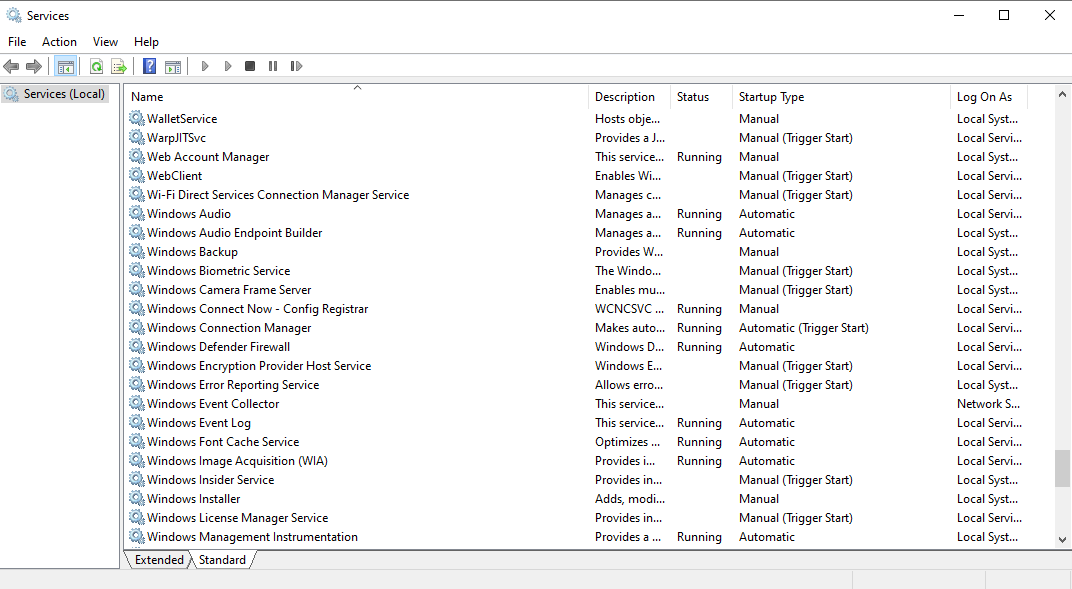
Task: Select Windows Audio Endpoint Builder row
Action: (x=234, y=232)
